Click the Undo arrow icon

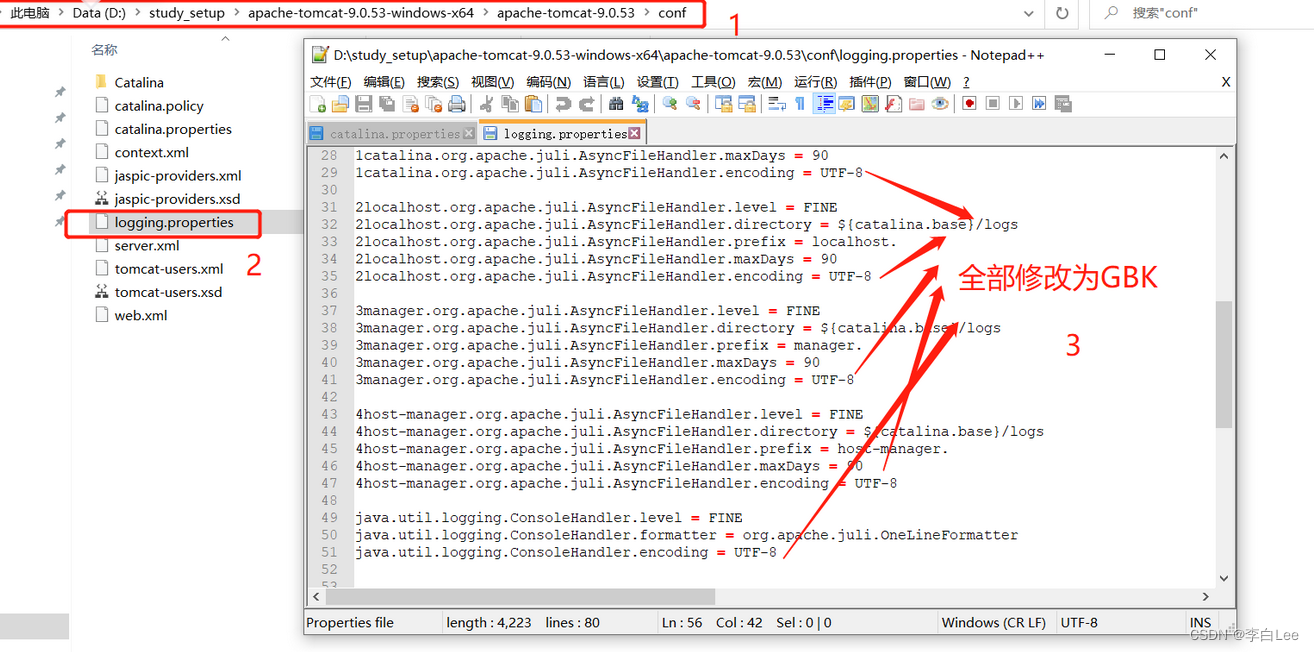(x=564, y=104)
